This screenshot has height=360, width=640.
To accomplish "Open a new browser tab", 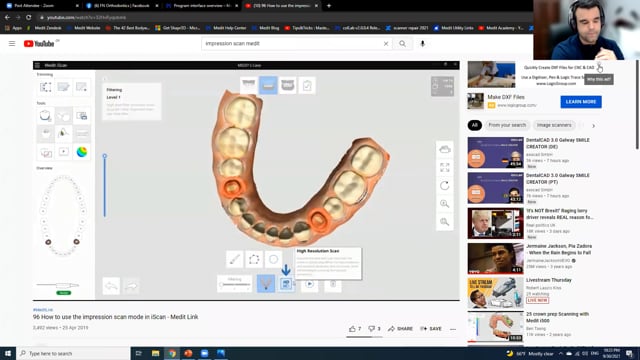I will click(329, 6).
